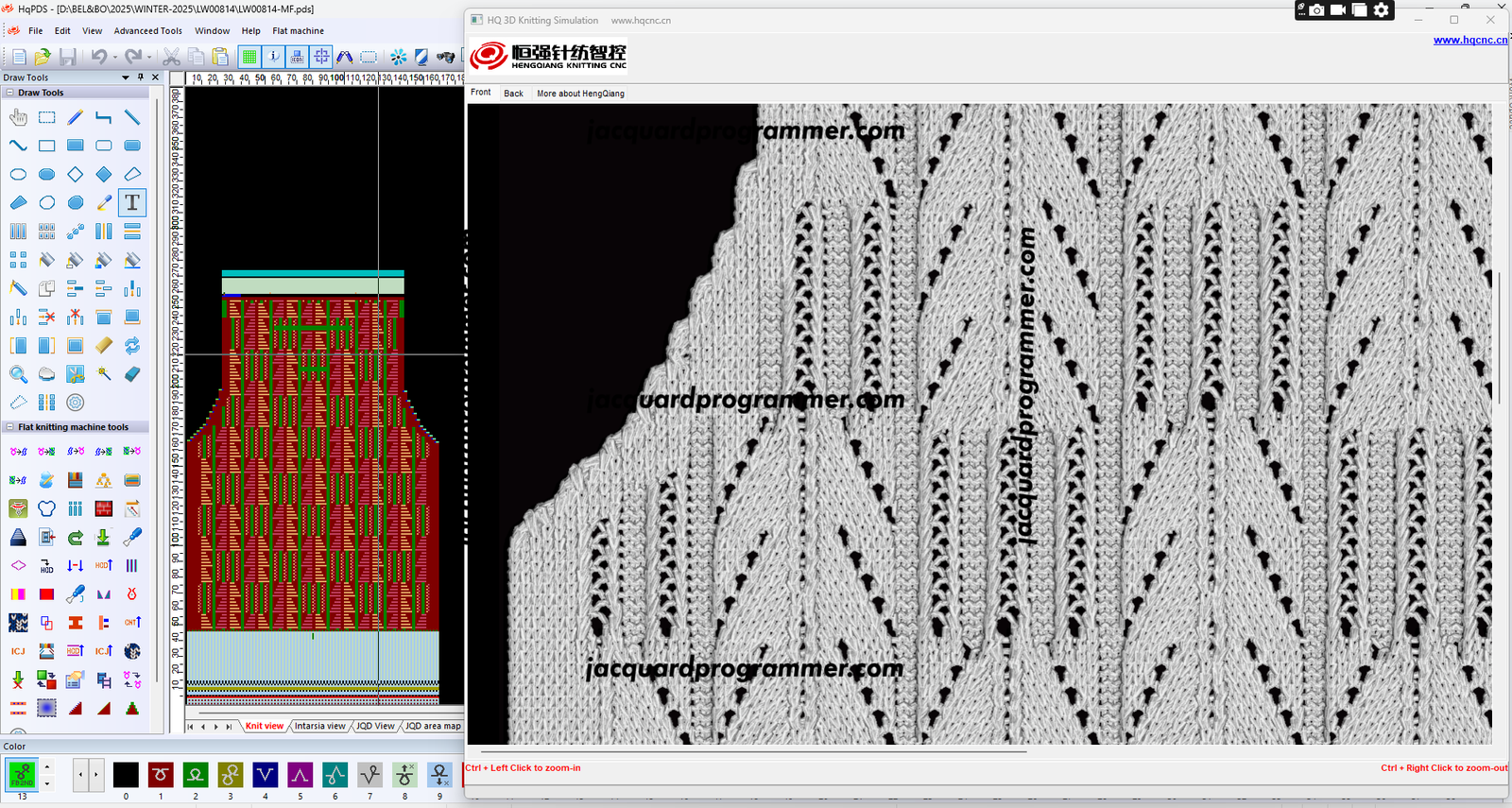Collapse the Draw Tools section
This screenshot has width=1512, height=808.
click(9, 93)
